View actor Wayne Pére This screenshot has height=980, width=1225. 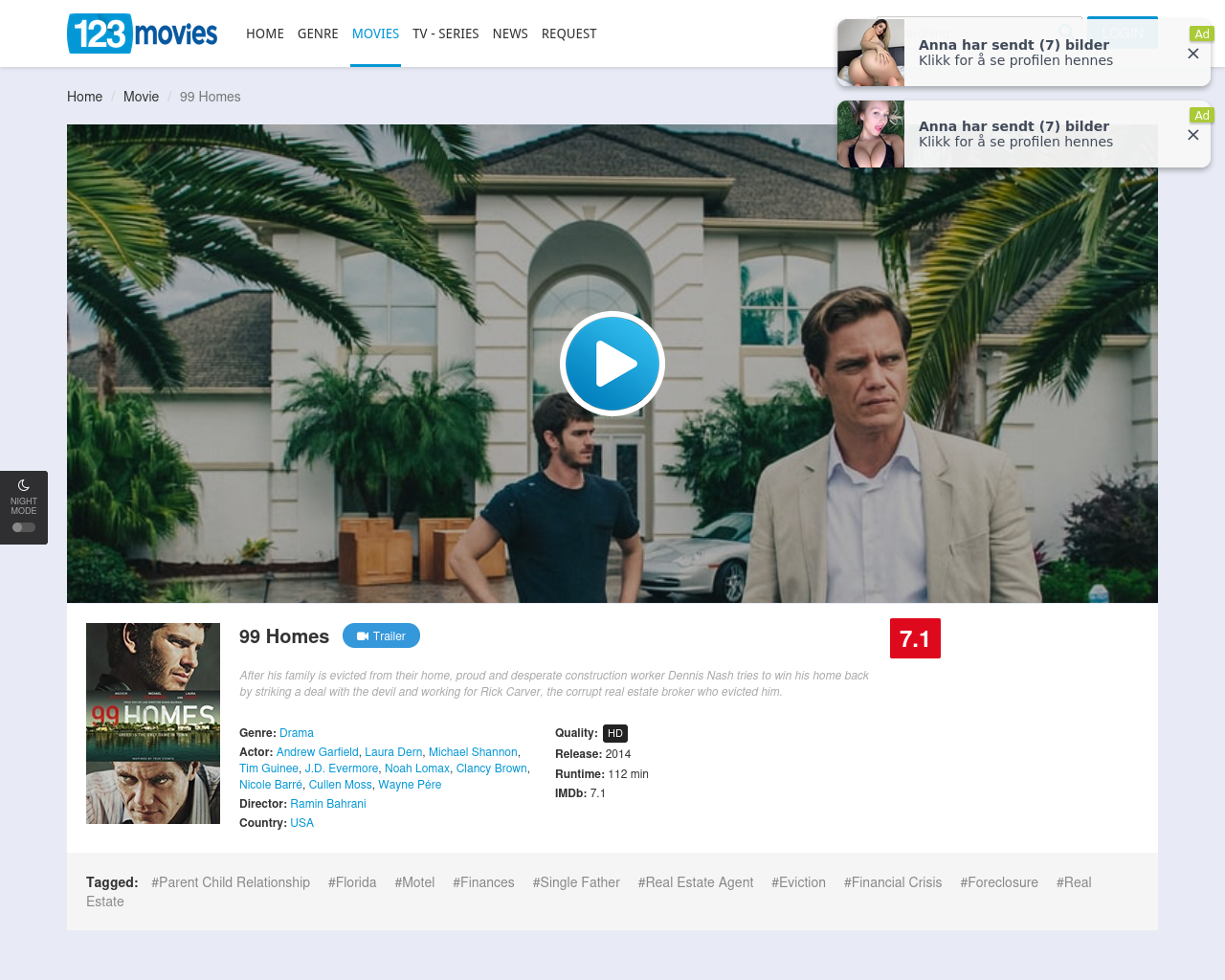(x=410, y=785)
